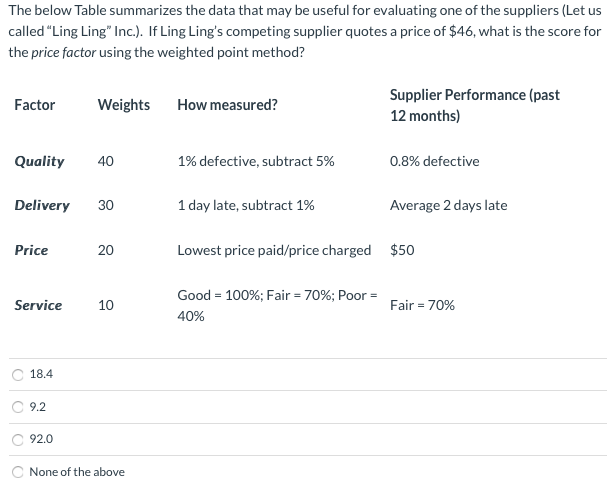Click the Delivery row label

point(42,205)
